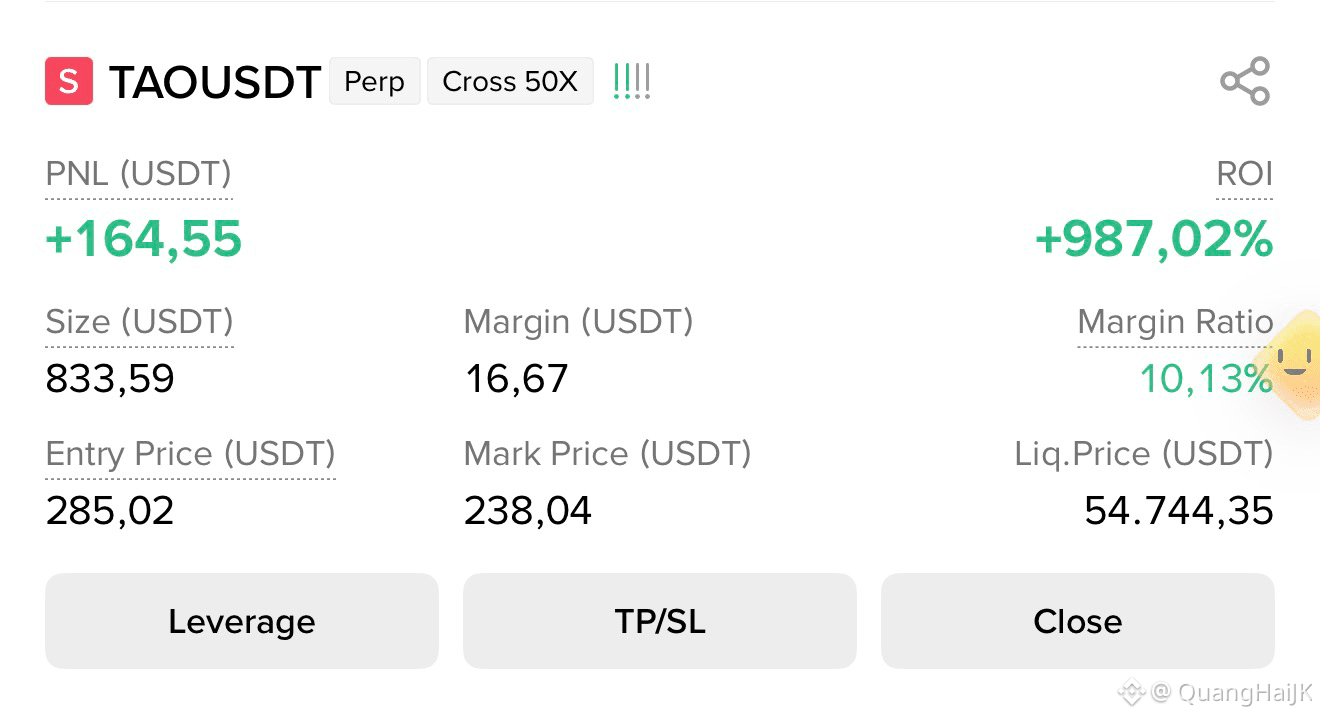Tap the Size (USDT) label
The image size is (1320, 717).
click(140, 322)
